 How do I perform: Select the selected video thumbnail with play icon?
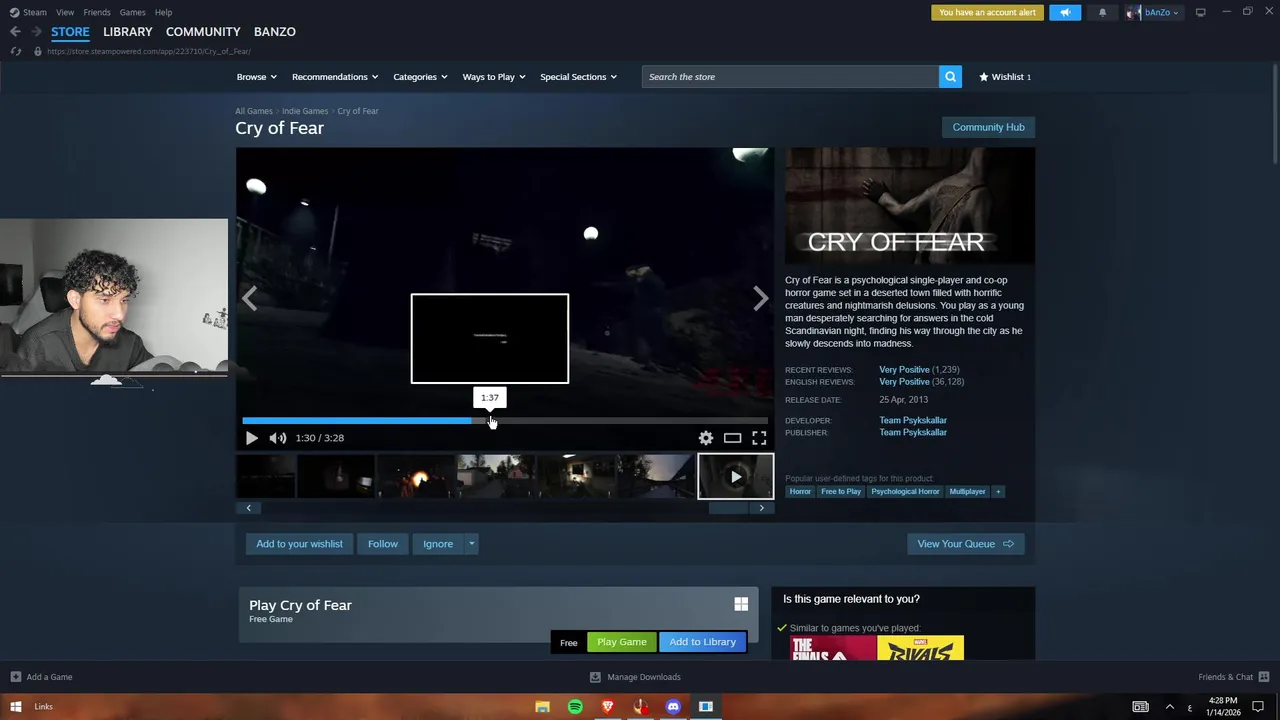click(736, 476)
